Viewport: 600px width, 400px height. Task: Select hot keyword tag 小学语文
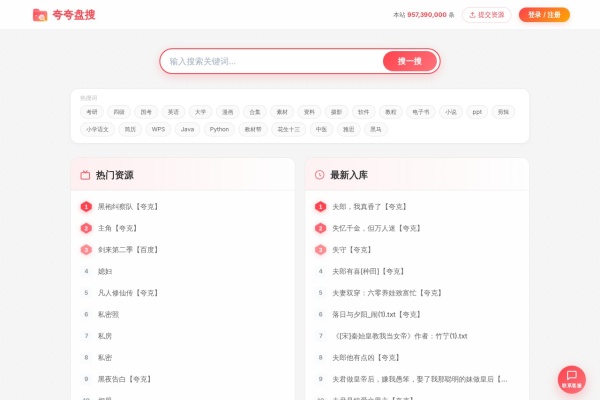click(x=97, y=129)
